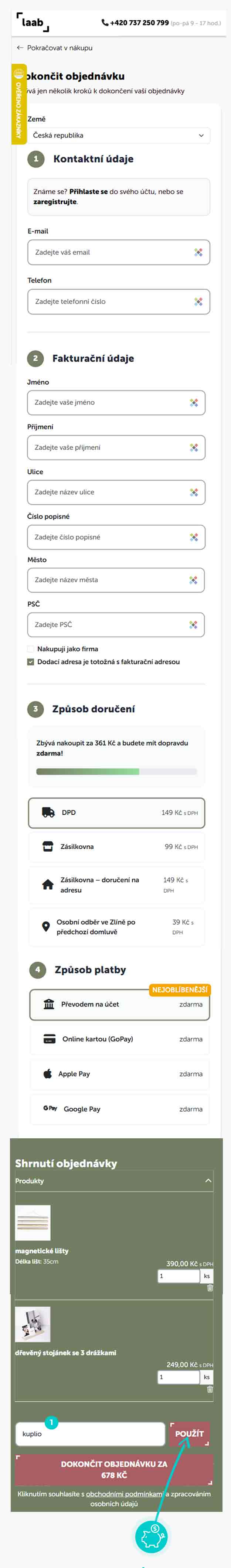231x1568 pixels.
Task: Click the Apple Pay logo icon
Action: coord(48,1073)
